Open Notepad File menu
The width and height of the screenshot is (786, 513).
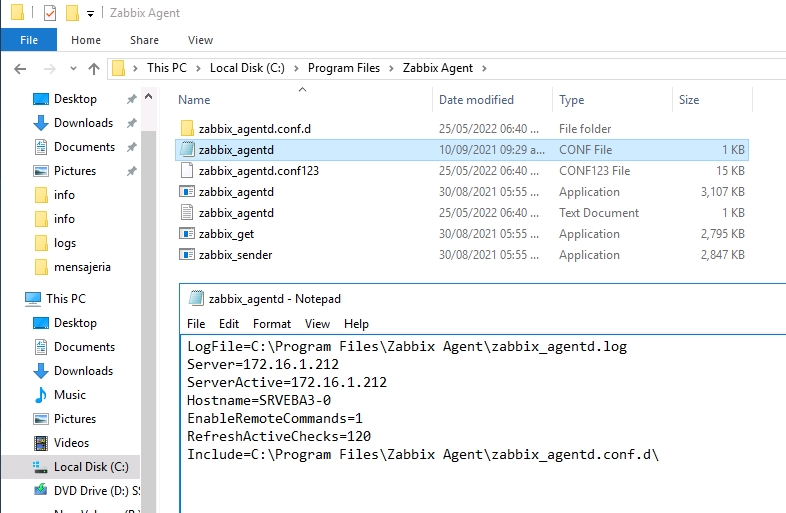coord(196,324)
